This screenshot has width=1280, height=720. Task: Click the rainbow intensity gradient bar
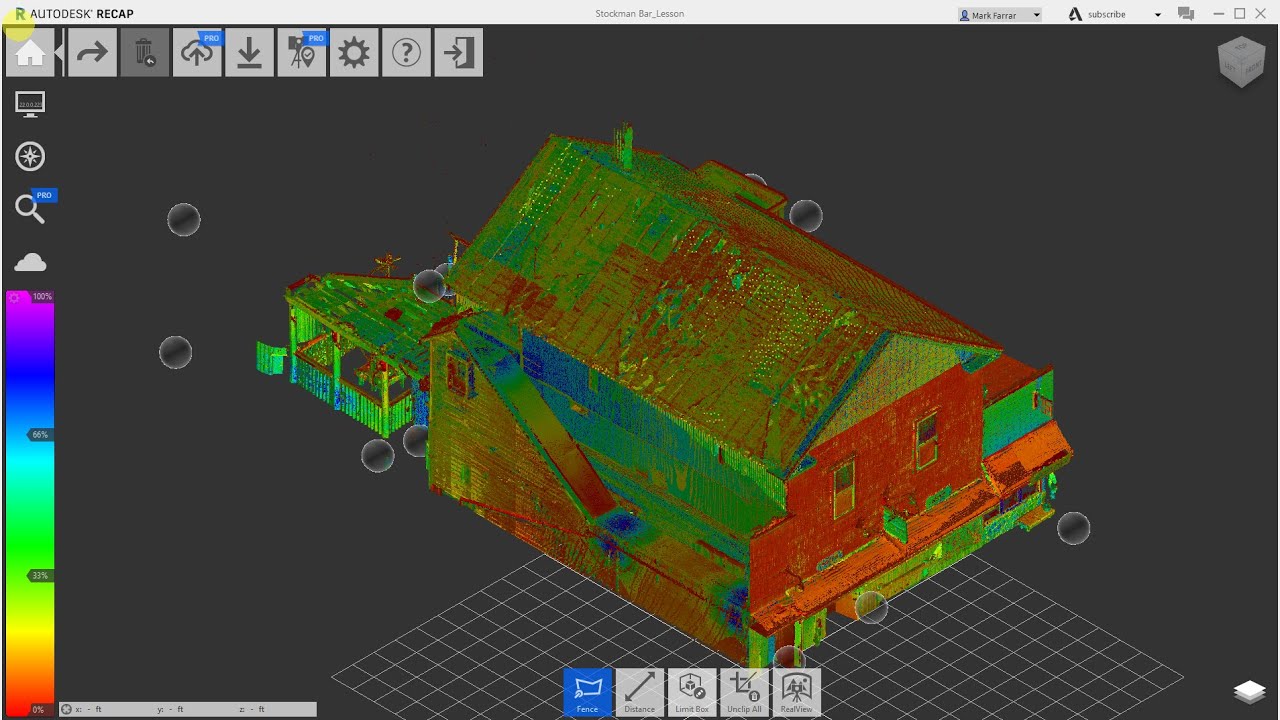(x=30, y=503)
